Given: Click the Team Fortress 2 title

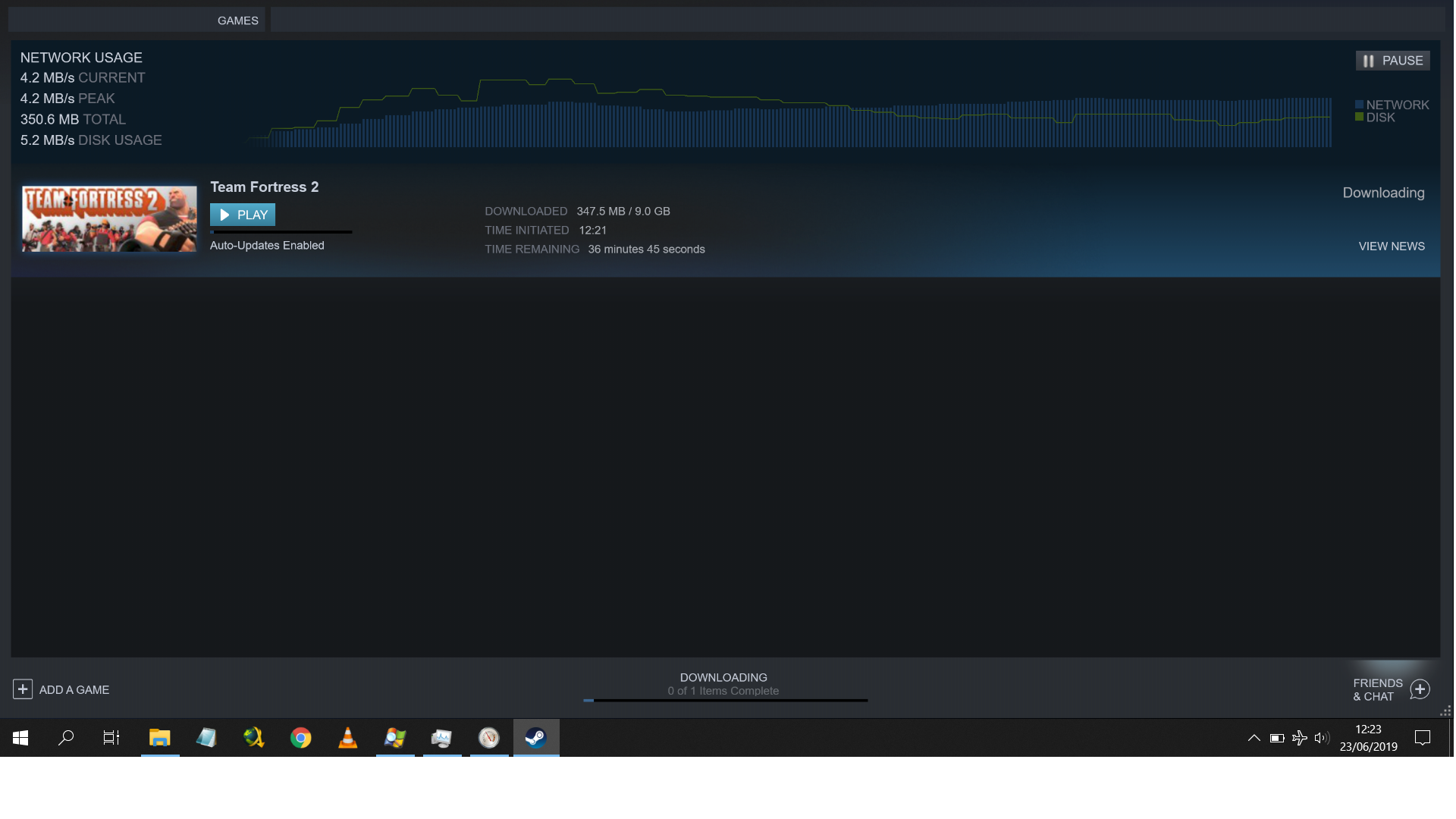Looking at the screenshot, I should click(x=264, y=187).
